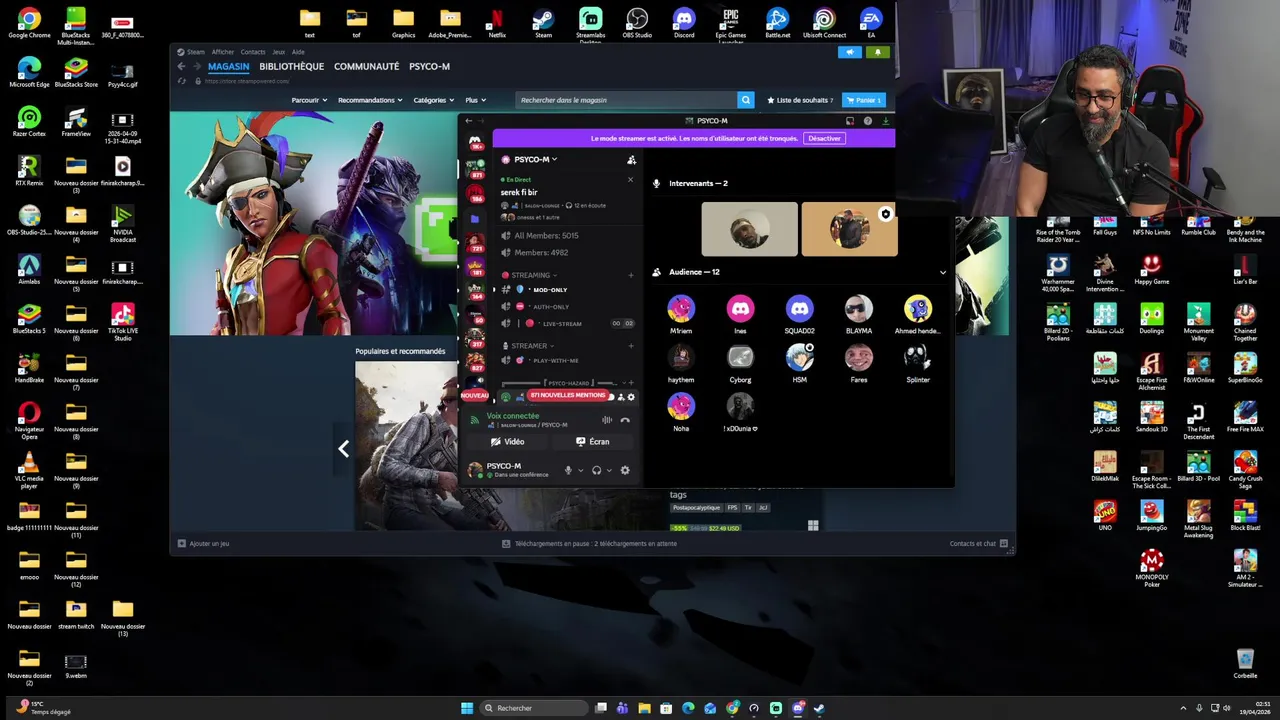Disconnect from Discord voice channel
The width and height of the screenshot is (1280, 720).
(625, 420)
